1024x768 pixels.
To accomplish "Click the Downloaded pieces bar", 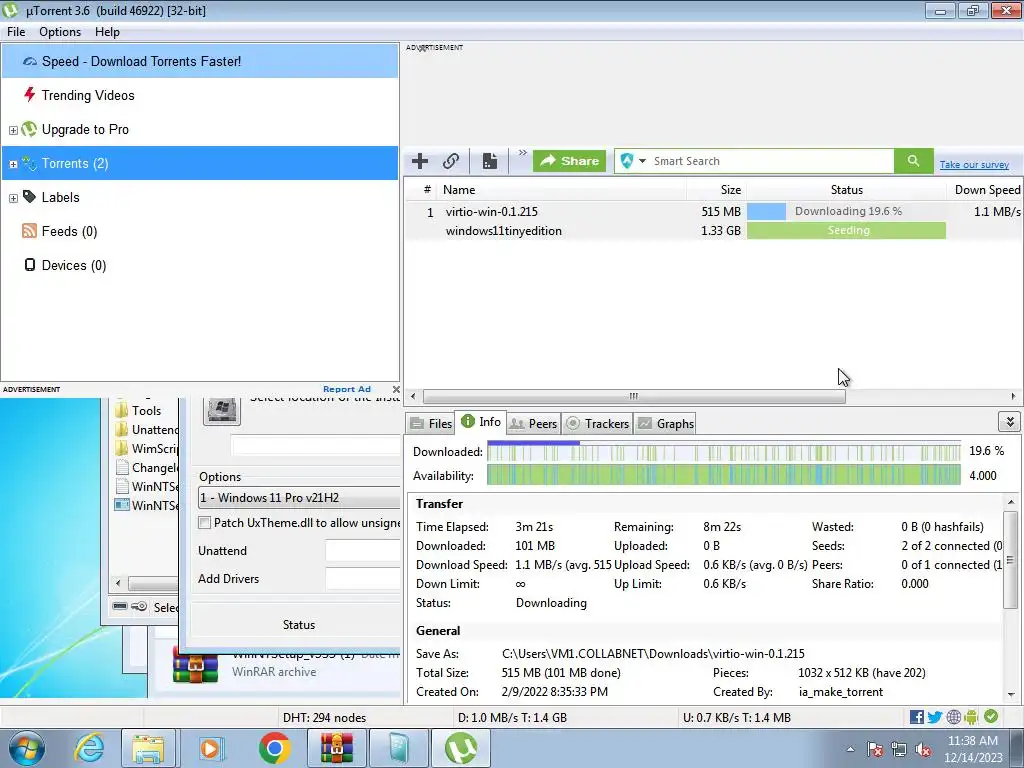I will point(724,451).
